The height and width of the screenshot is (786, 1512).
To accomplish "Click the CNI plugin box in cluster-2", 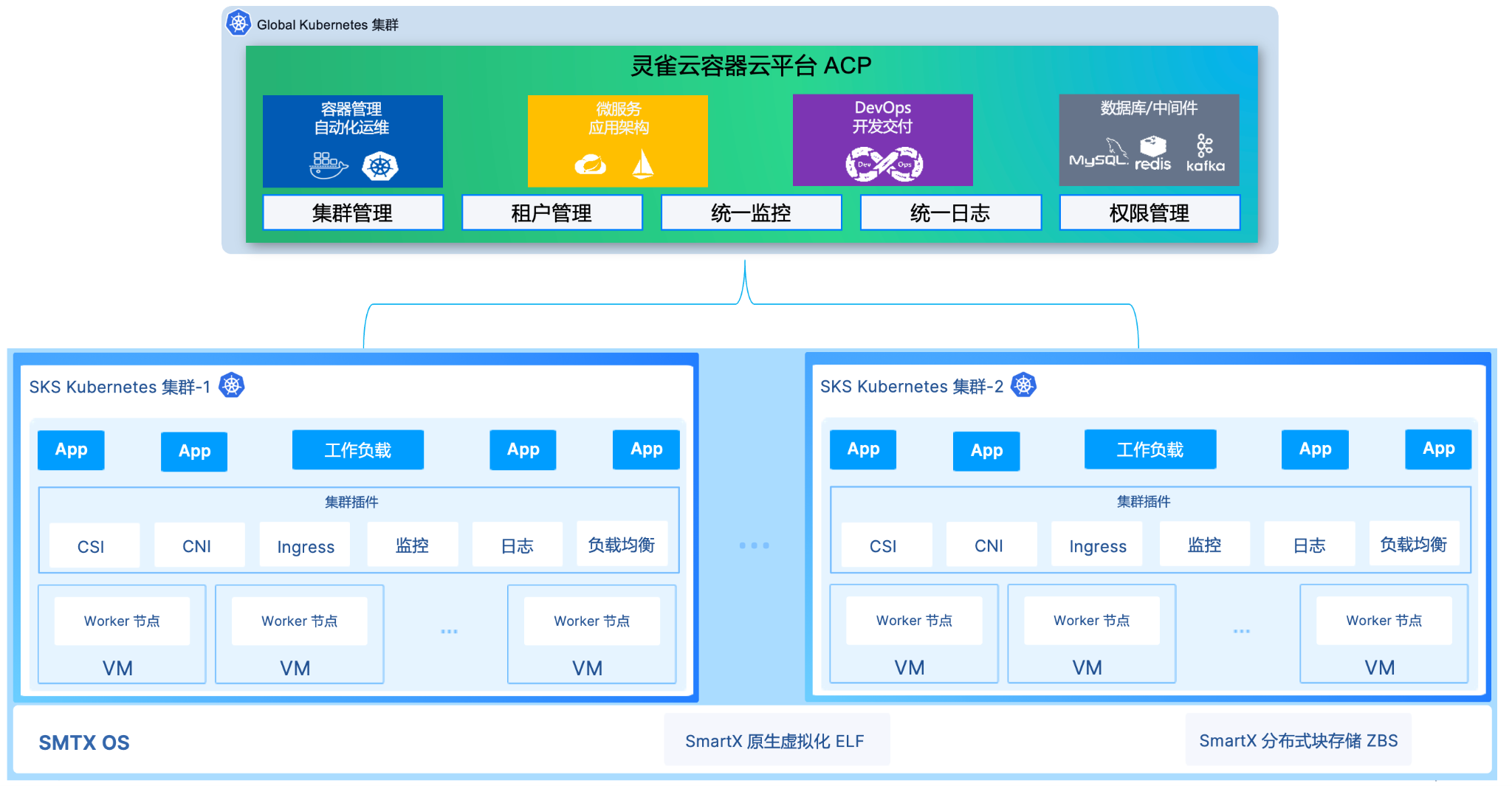I will (992, 545).
